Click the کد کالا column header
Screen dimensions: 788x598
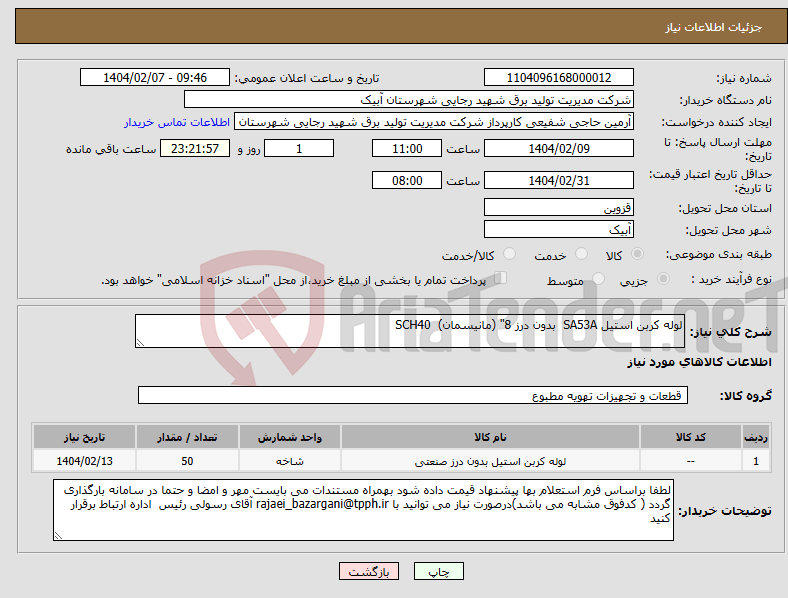click(691, 437)
